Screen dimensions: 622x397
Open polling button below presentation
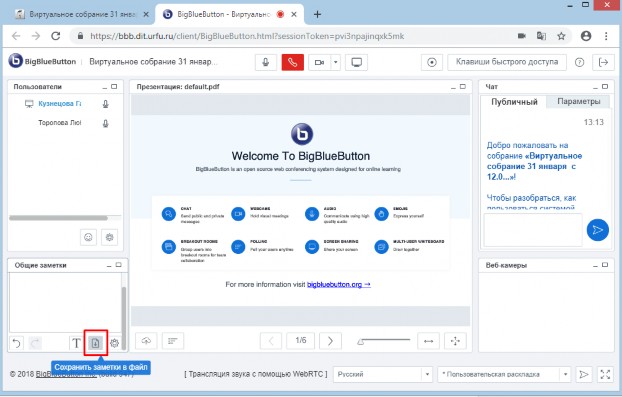tap(173, 341)
